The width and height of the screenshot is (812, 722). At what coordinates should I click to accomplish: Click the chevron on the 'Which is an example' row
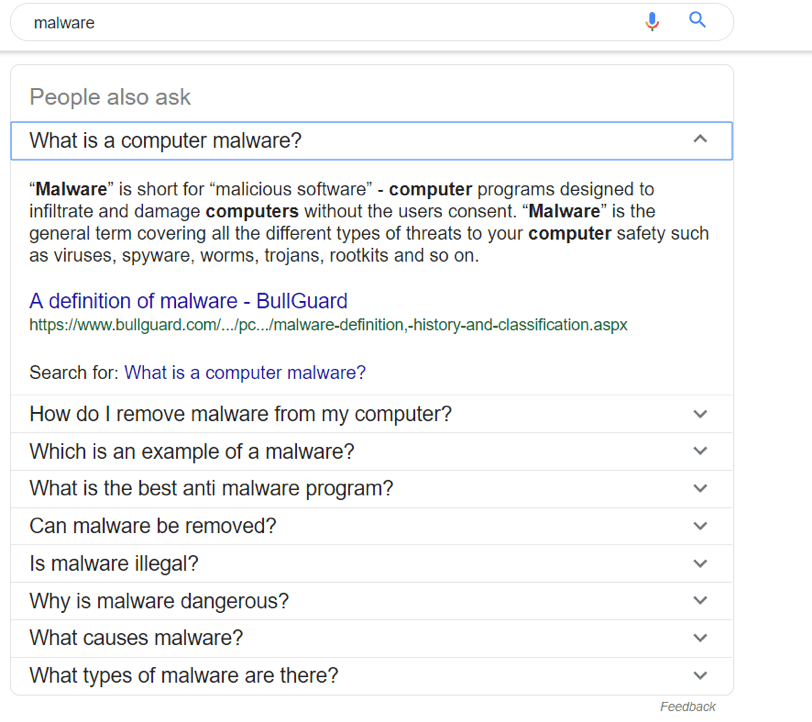[700, 451]
